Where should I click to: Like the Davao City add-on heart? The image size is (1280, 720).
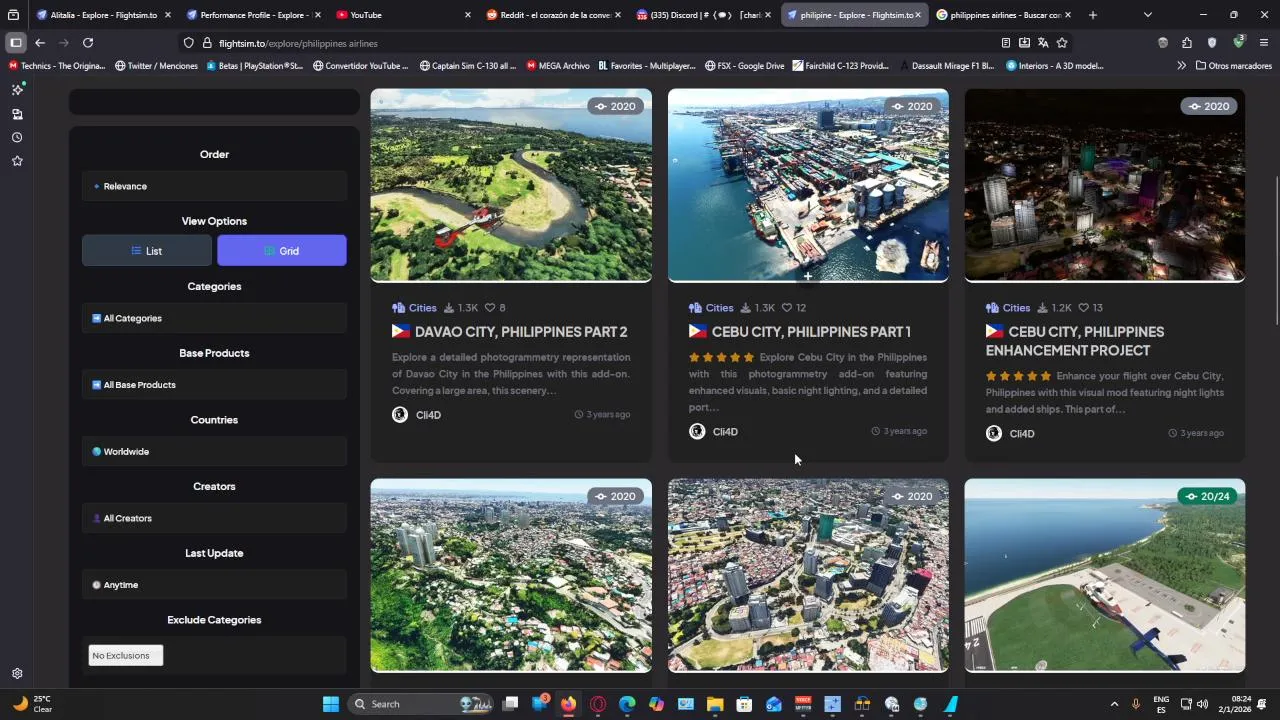point(490,308)
